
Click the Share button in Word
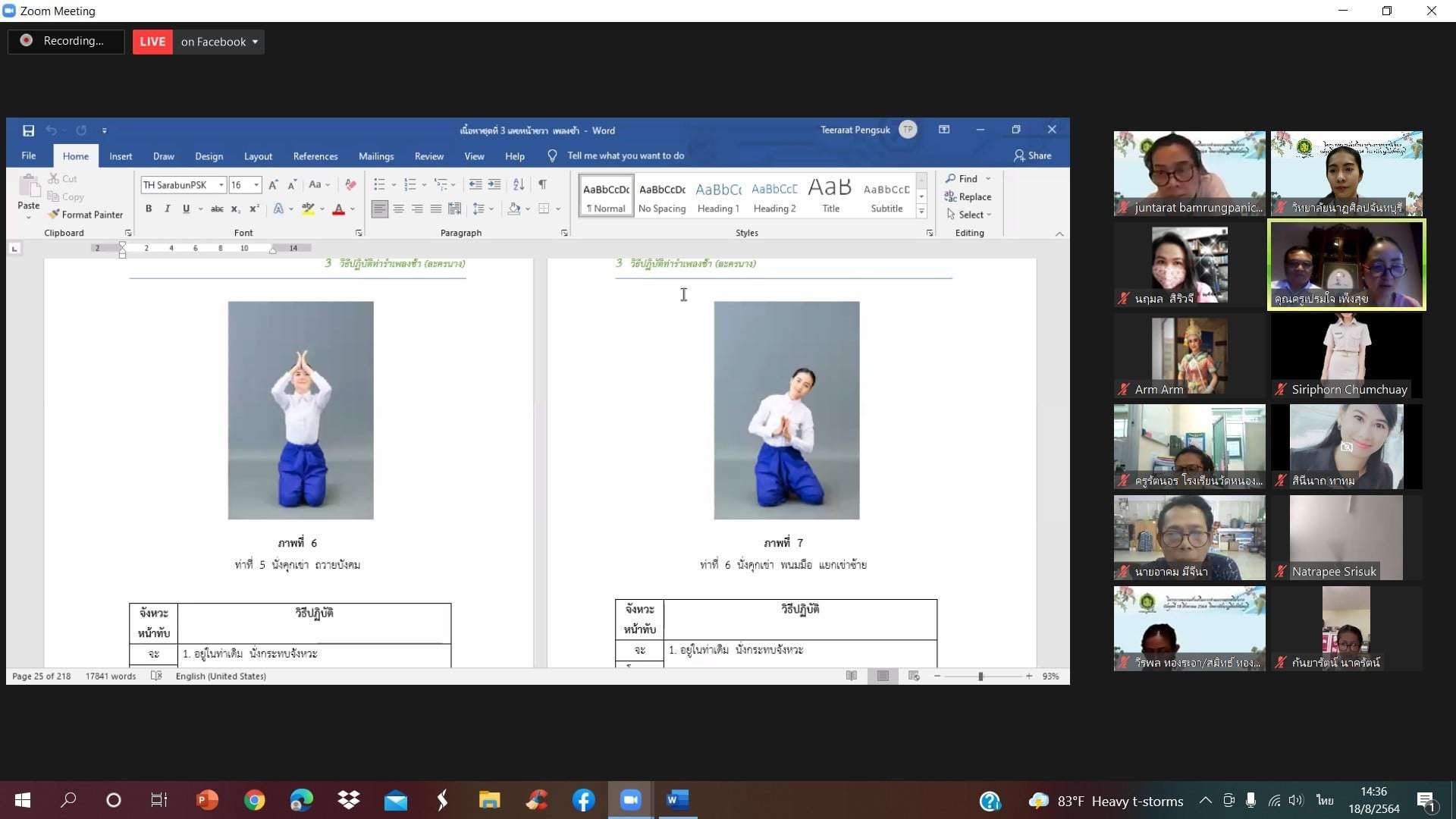[x=1032, y=155]
